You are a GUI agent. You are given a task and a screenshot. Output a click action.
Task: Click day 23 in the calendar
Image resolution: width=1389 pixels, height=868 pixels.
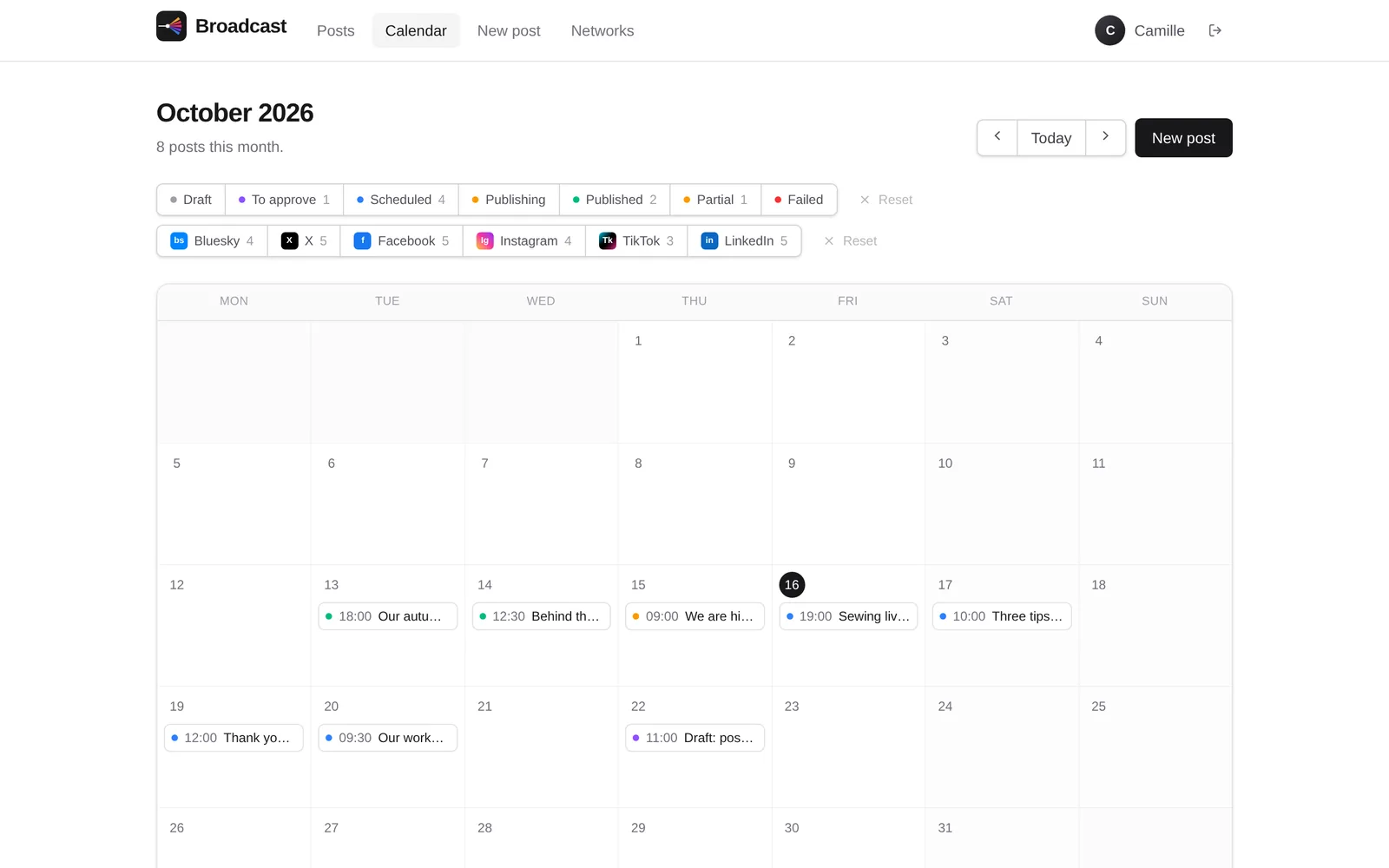point(792,707)
